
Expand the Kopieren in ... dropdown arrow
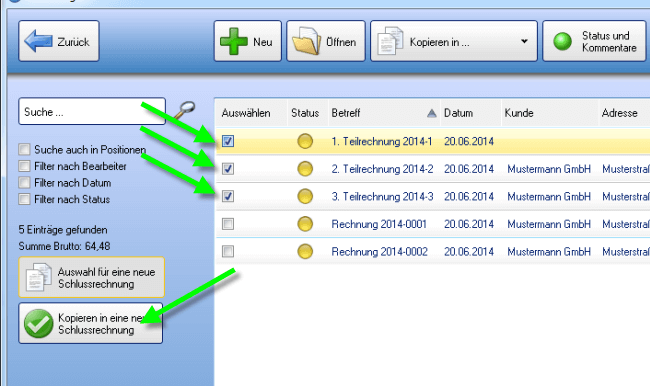pyautogui.click(x=524, y=41)
